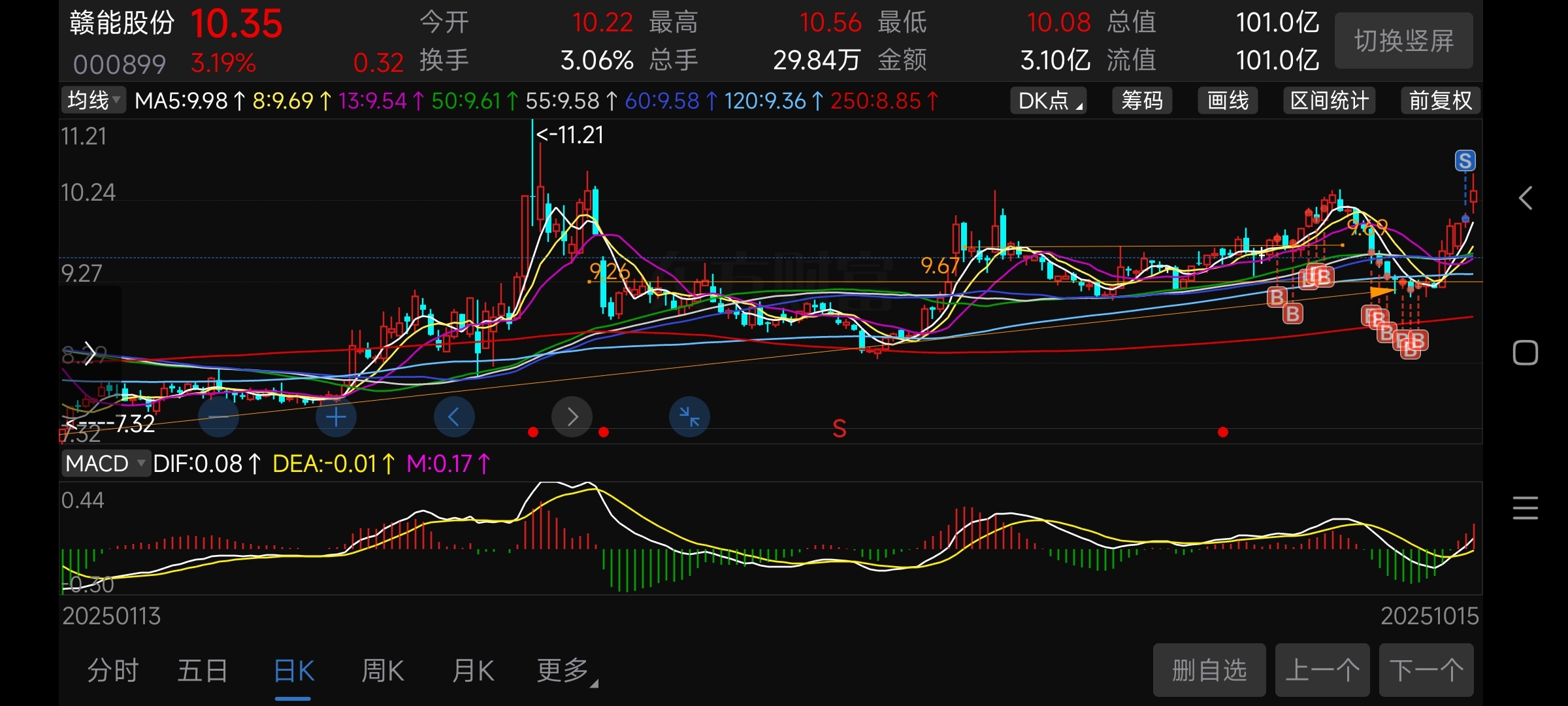Zoom out chart with minus icon
Screen dimensions: 1568x706
click(x=218, y=417)
